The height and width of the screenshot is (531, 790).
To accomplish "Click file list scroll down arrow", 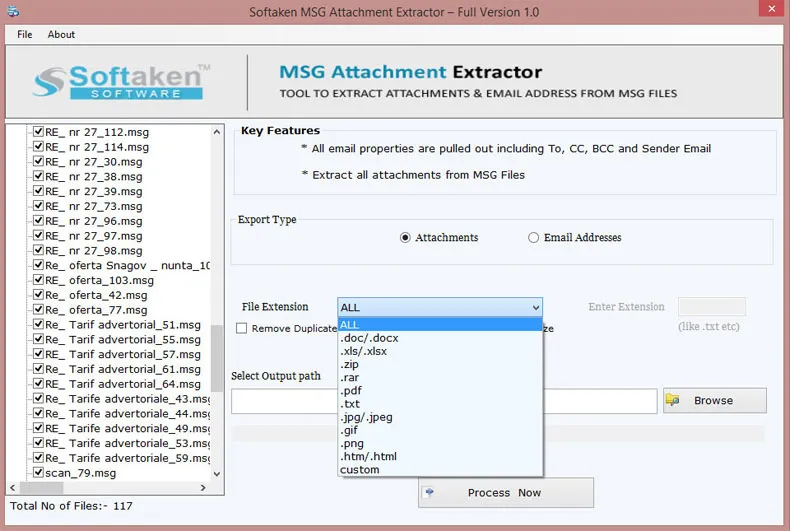I will [x=217, y=474].
